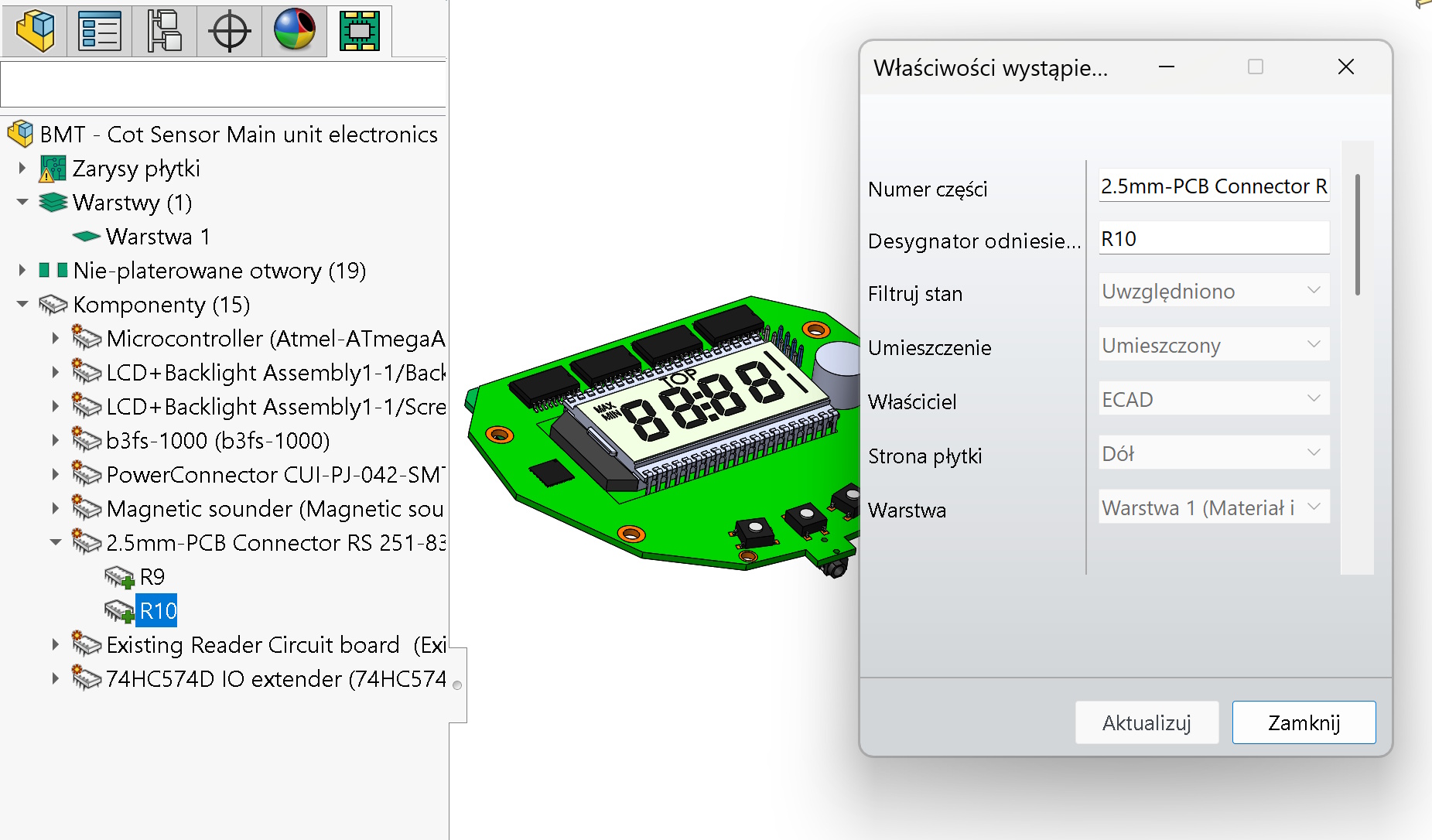Click the Warstwa 1 layer icon
The width and height of the screenshot is (1432, 840).
coord(86,237)
